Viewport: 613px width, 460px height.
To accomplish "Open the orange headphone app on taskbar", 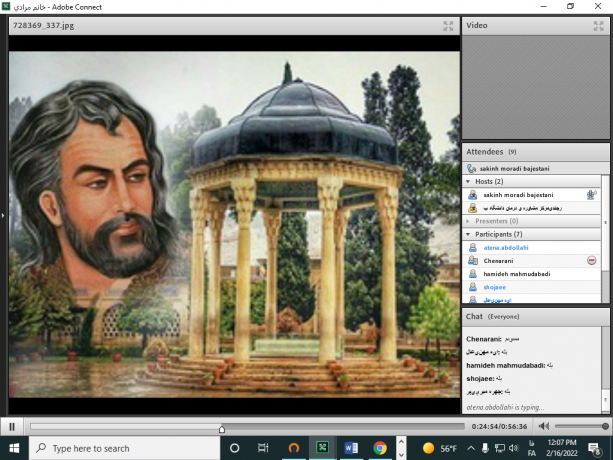I will [294, 448].
